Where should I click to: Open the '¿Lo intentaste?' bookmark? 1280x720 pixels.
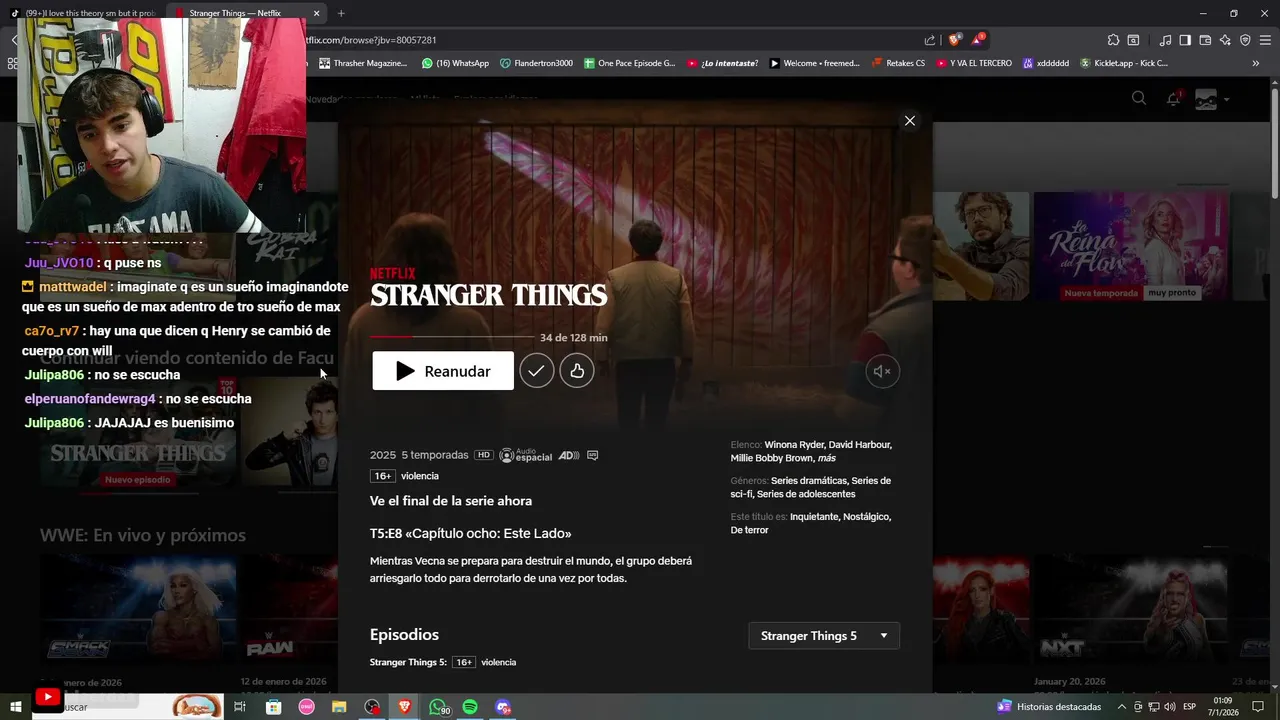[x=722, y=63]
